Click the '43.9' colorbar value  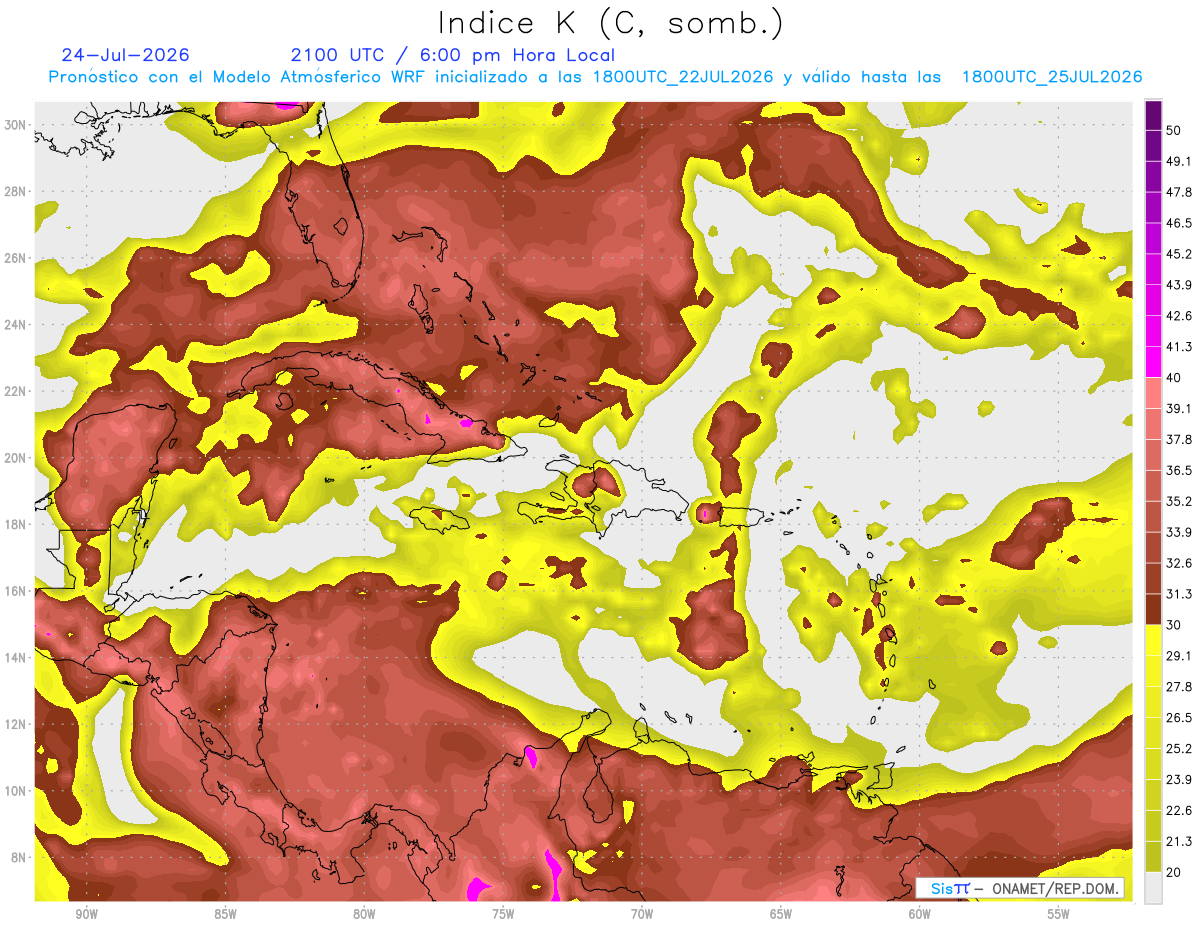[x=1180, y=285]
